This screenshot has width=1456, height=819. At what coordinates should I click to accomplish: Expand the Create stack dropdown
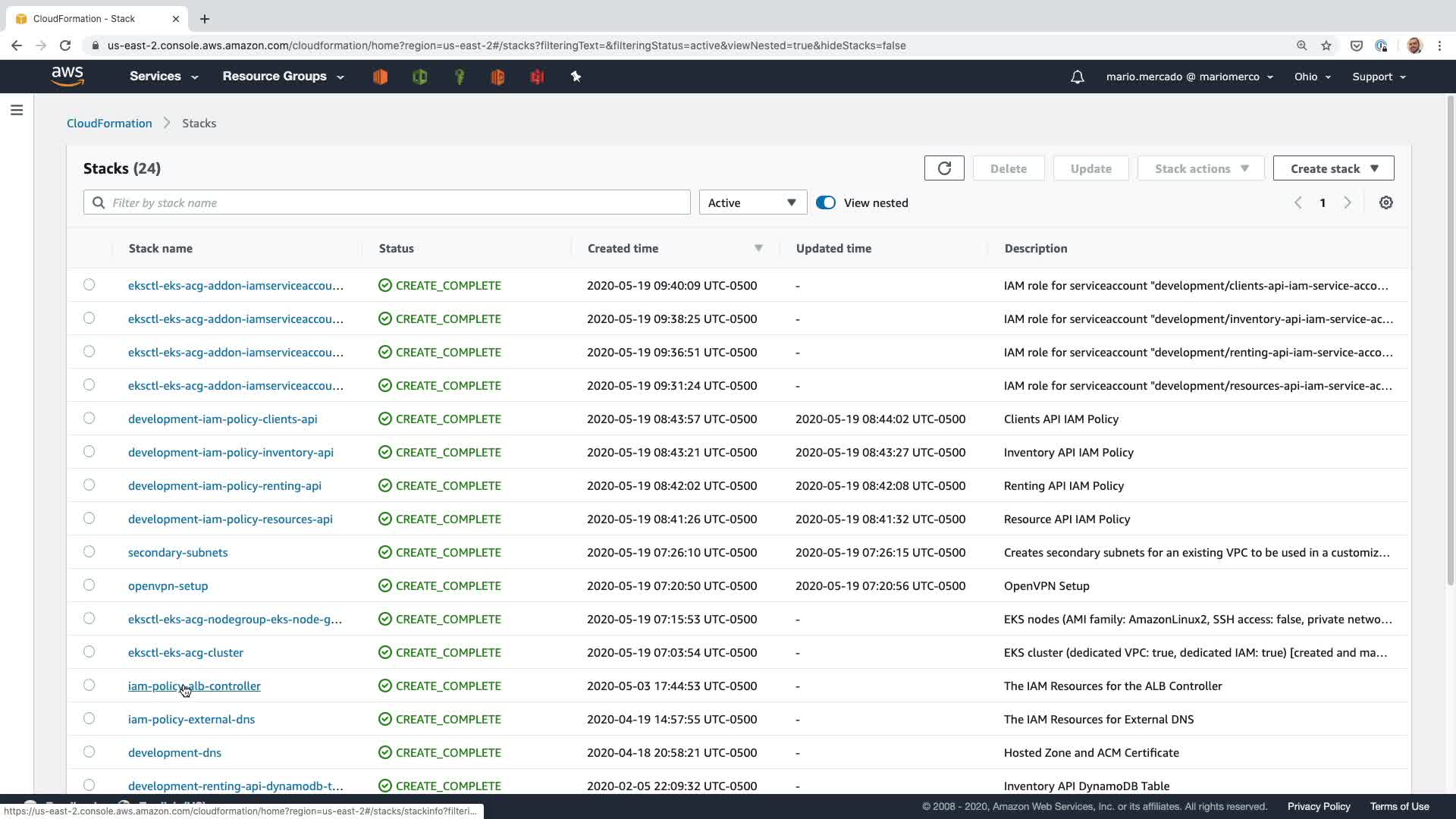(1333, 168)
